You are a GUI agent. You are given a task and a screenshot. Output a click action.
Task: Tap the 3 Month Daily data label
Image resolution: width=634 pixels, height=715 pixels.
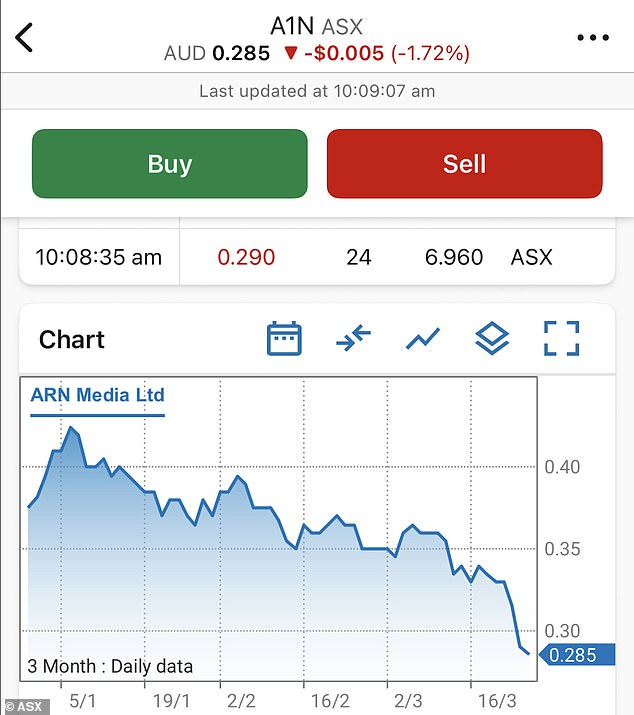pyautogui.click(x=110, y=666)
